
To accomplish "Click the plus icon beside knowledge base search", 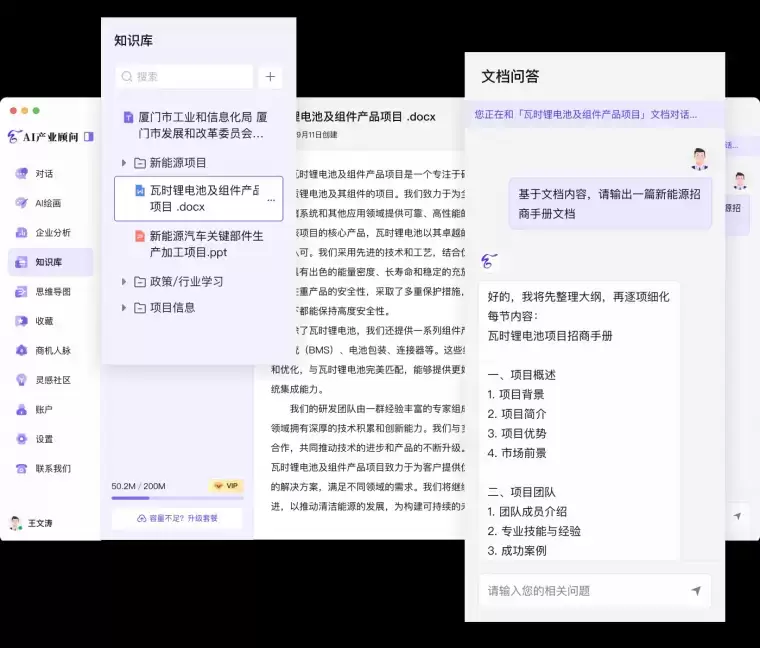I will pyautogui.click(x=270, y=77).
